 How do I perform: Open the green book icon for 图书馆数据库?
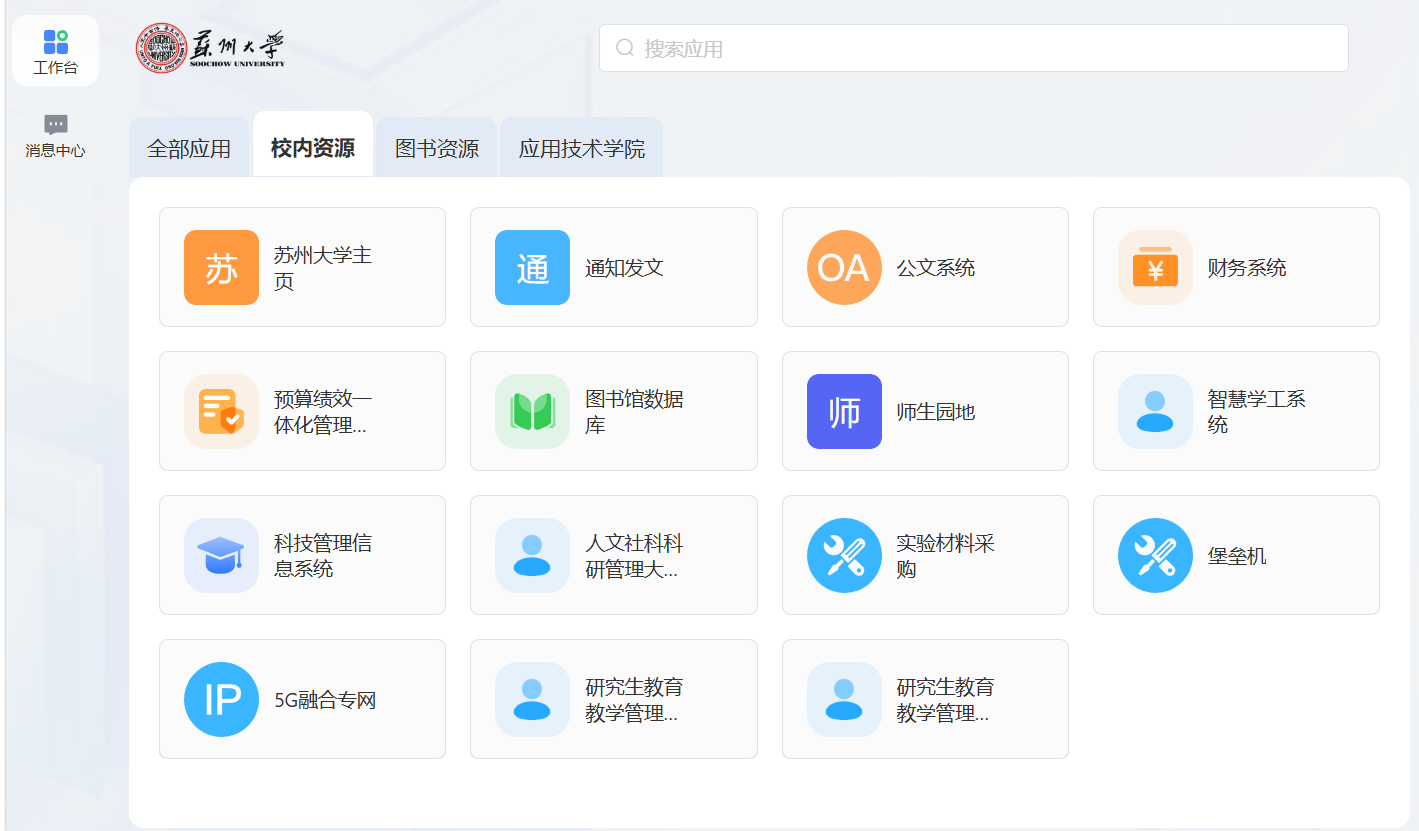pyautogui.click(x=532, y=411)
